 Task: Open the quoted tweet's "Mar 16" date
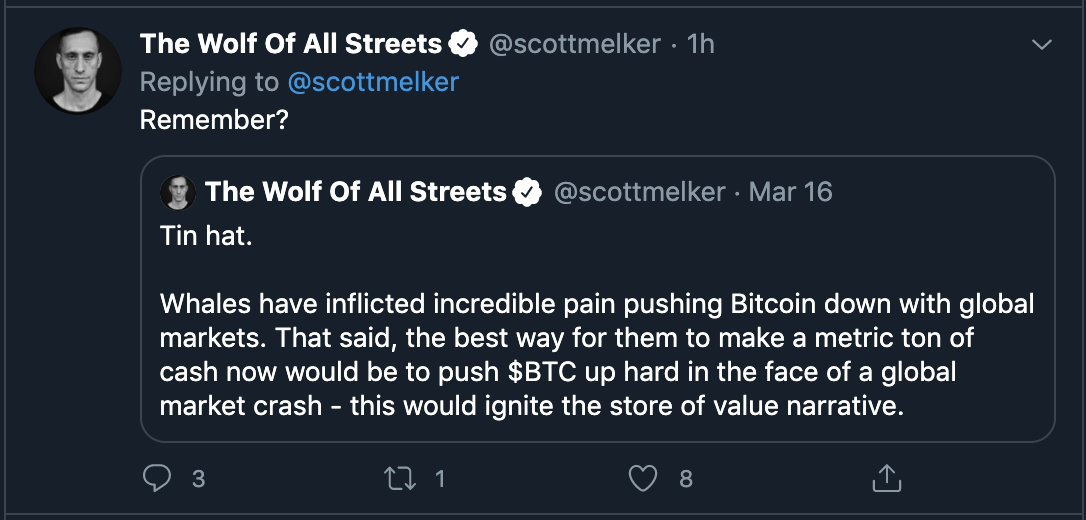tap(790, 192)
